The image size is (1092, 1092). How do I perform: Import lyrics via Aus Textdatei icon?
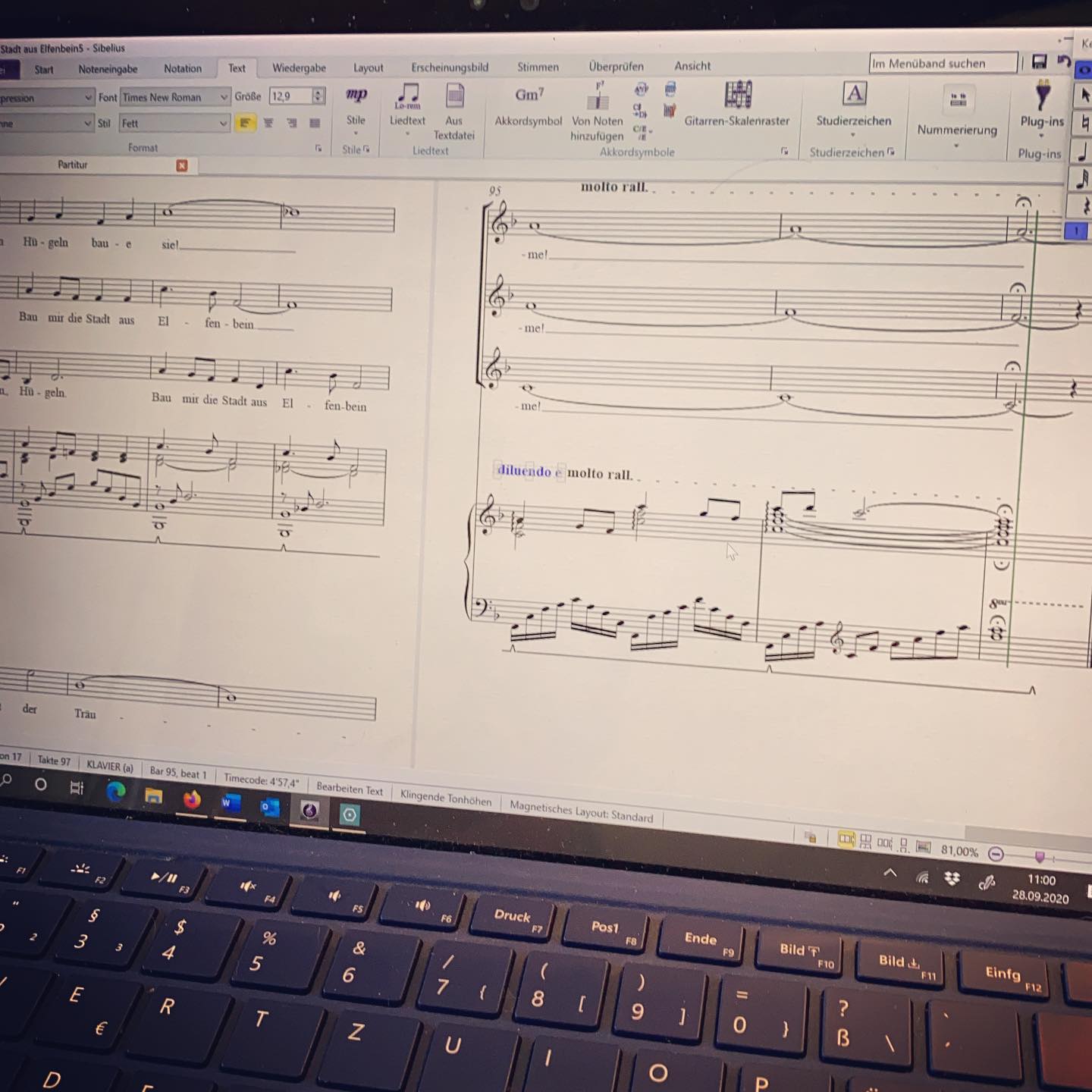click(454, 96)
